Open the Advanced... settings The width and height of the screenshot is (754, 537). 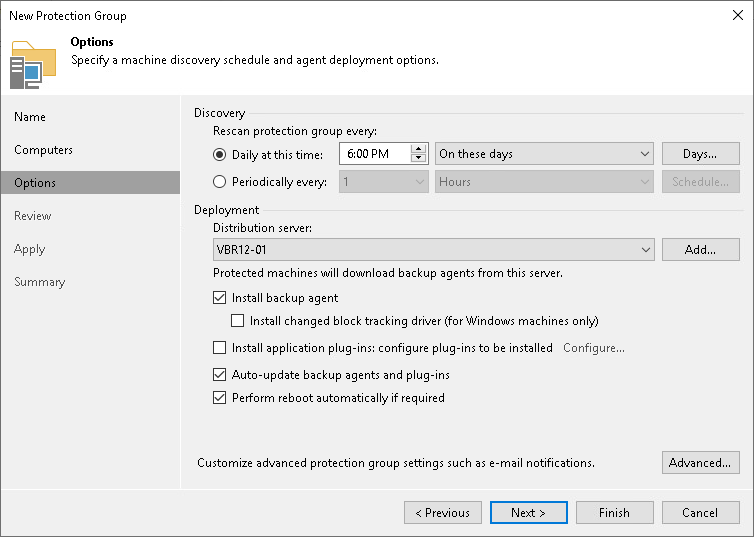pos(700,463)
